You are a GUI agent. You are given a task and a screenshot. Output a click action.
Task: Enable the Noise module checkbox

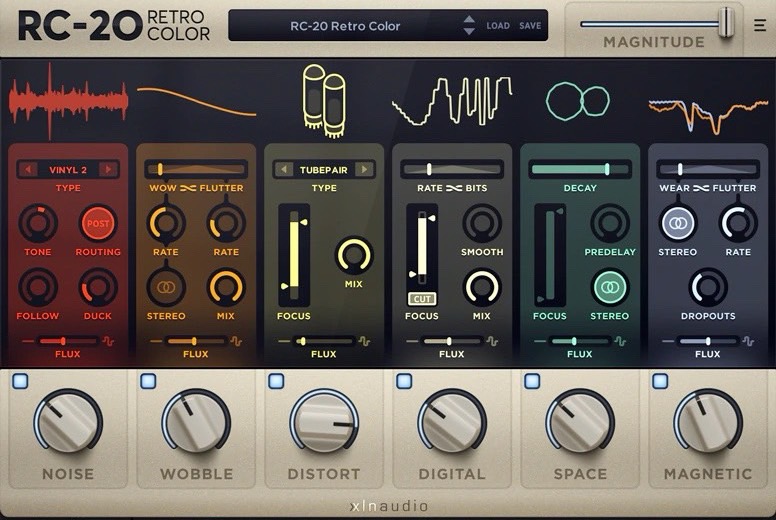(x=20, y=381)
